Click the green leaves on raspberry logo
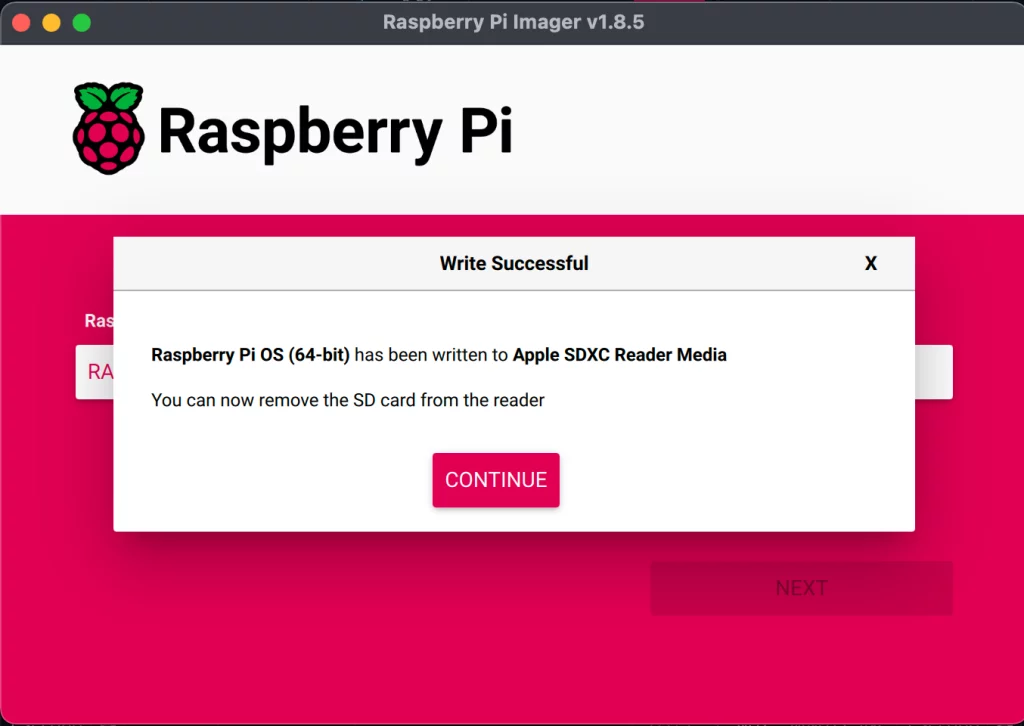The height and width of the screenshot is (726, 1024). [x=108, y=97]
